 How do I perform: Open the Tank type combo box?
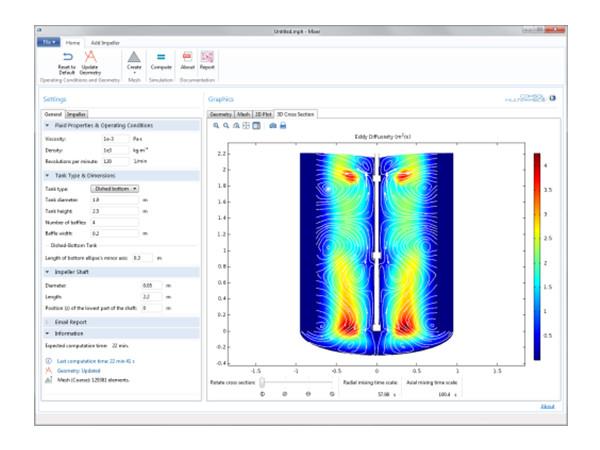tap(114, 189)
